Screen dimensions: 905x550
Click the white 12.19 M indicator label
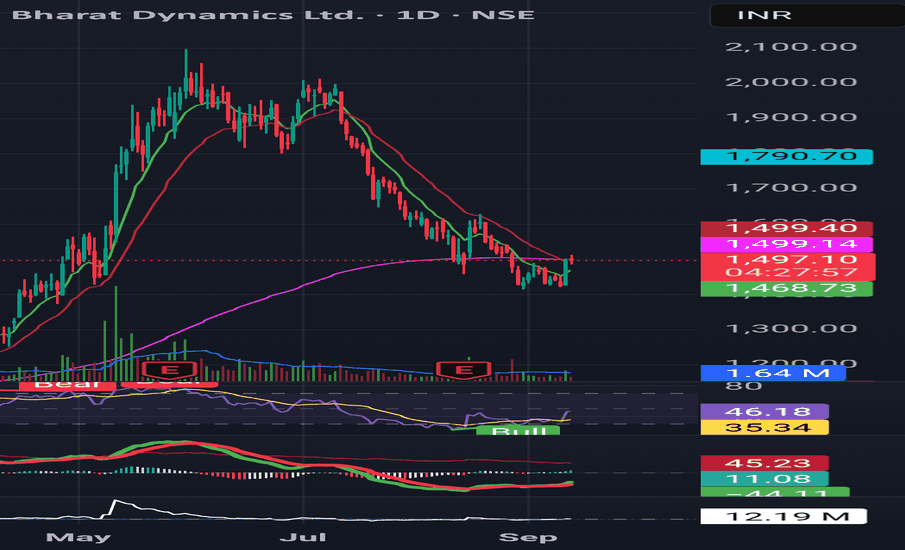tap(784, 516)
